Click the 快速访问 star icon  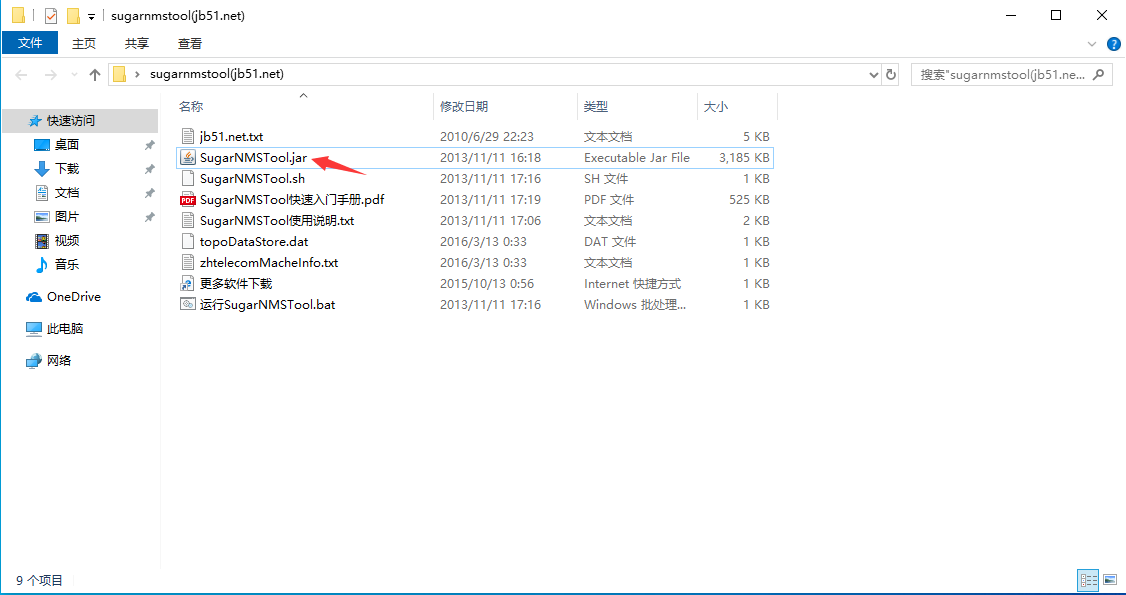tap(34, 121)
